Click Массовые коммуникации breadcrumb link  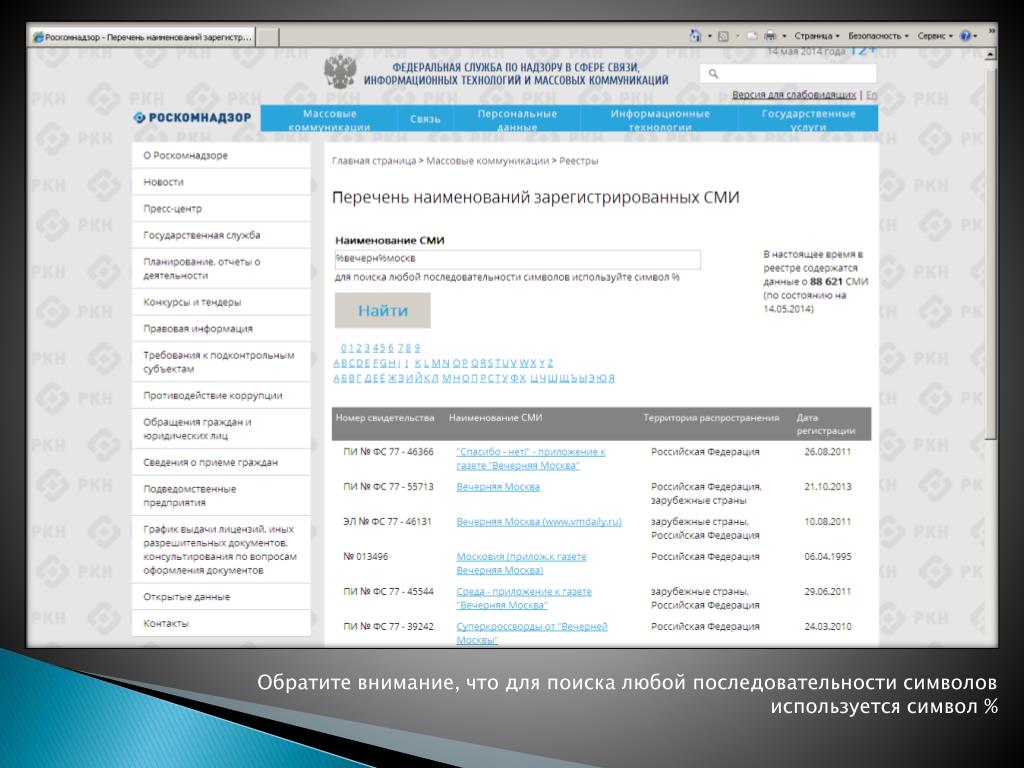pyautogui.click(x=487, y=161)
